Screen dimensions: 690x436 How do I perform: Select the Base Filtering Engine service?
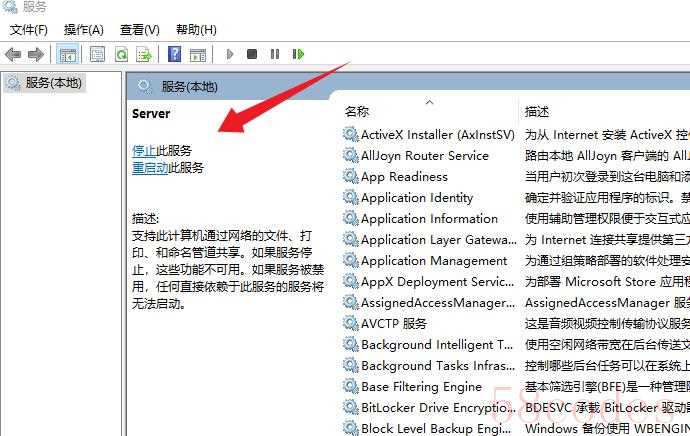[421, 386]
